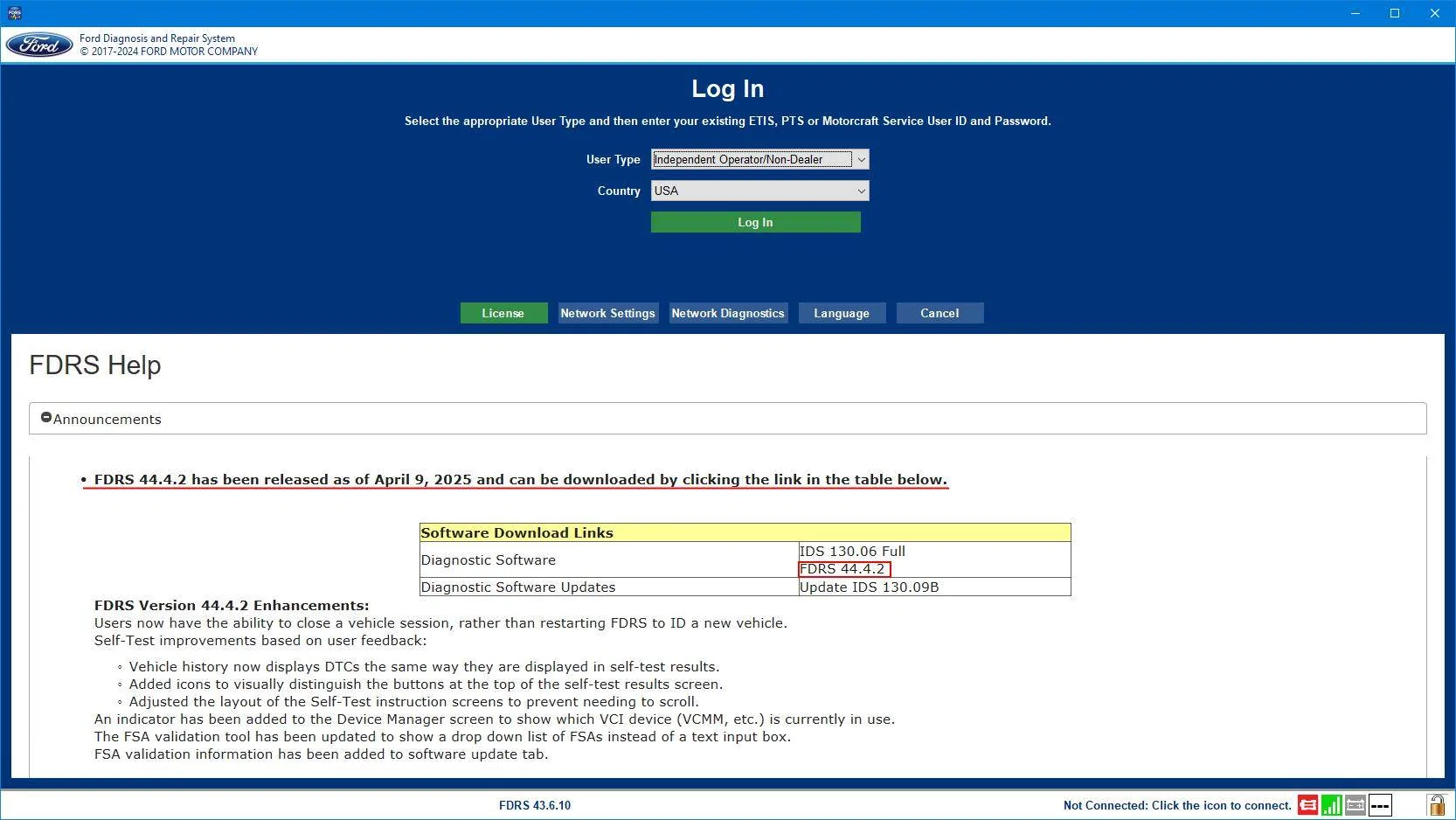Open the License button
Viewport: 1456px width, 820px height.
click(x=503, y=313)
